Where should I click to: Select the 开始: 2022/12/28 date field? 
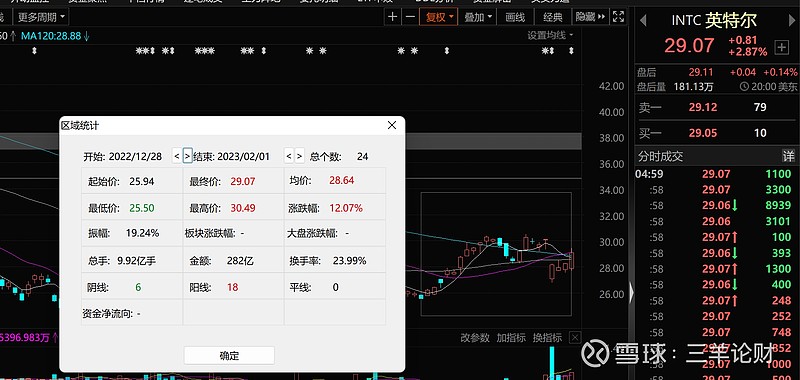(x=122, y=156)
